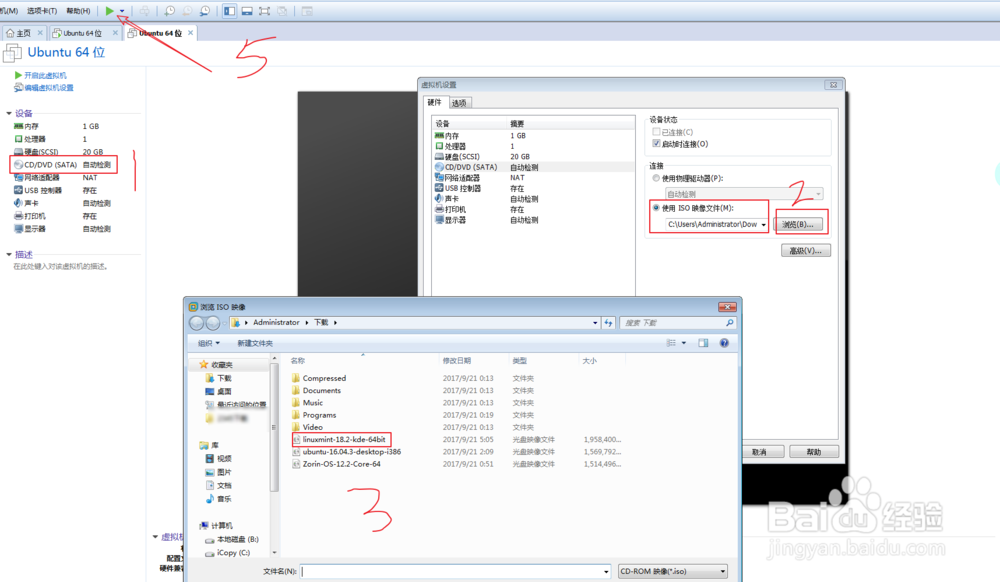This screenshot has width=1000, height=582.
Task: Click back arrow in browse ISO dialog
Action: [x=196, y=323]
